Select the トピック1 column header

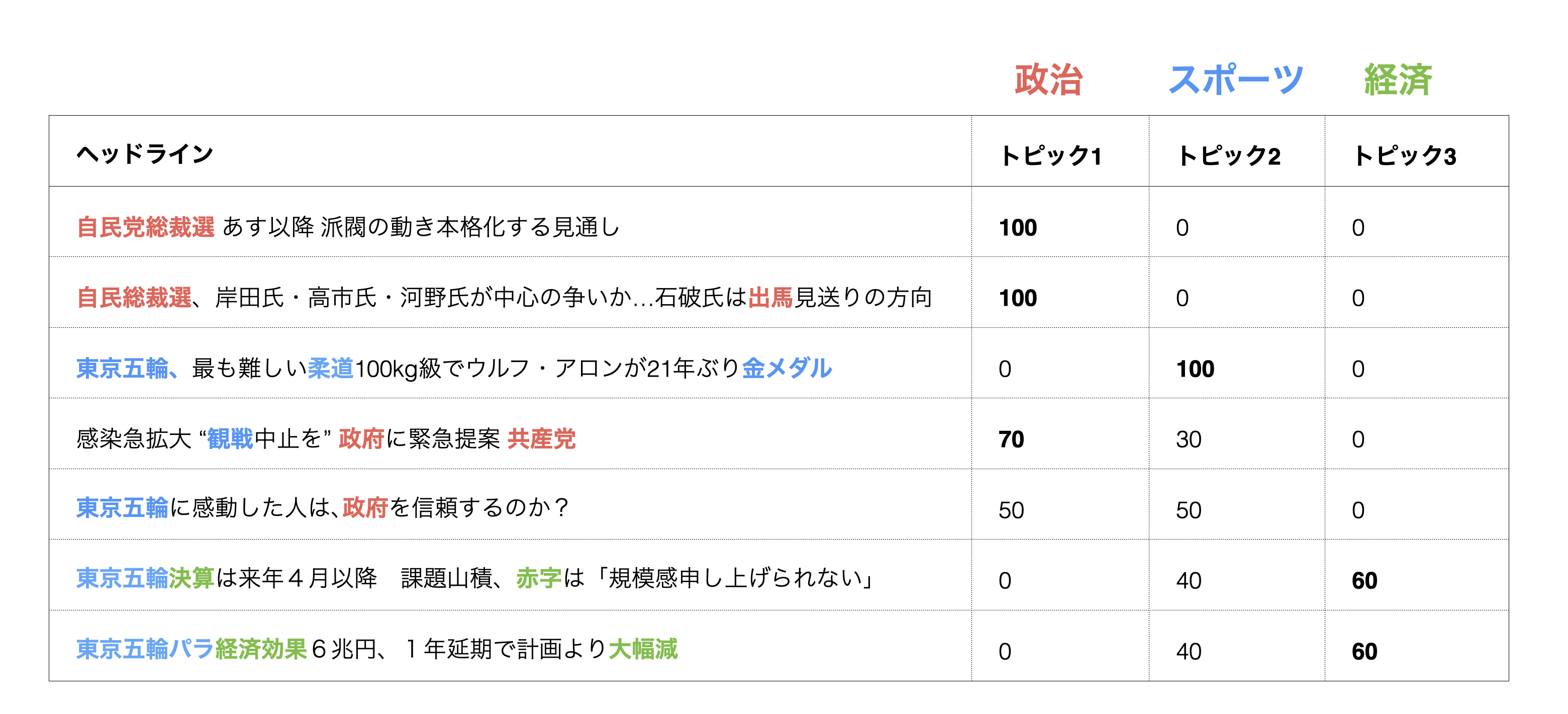[1050, 156]
